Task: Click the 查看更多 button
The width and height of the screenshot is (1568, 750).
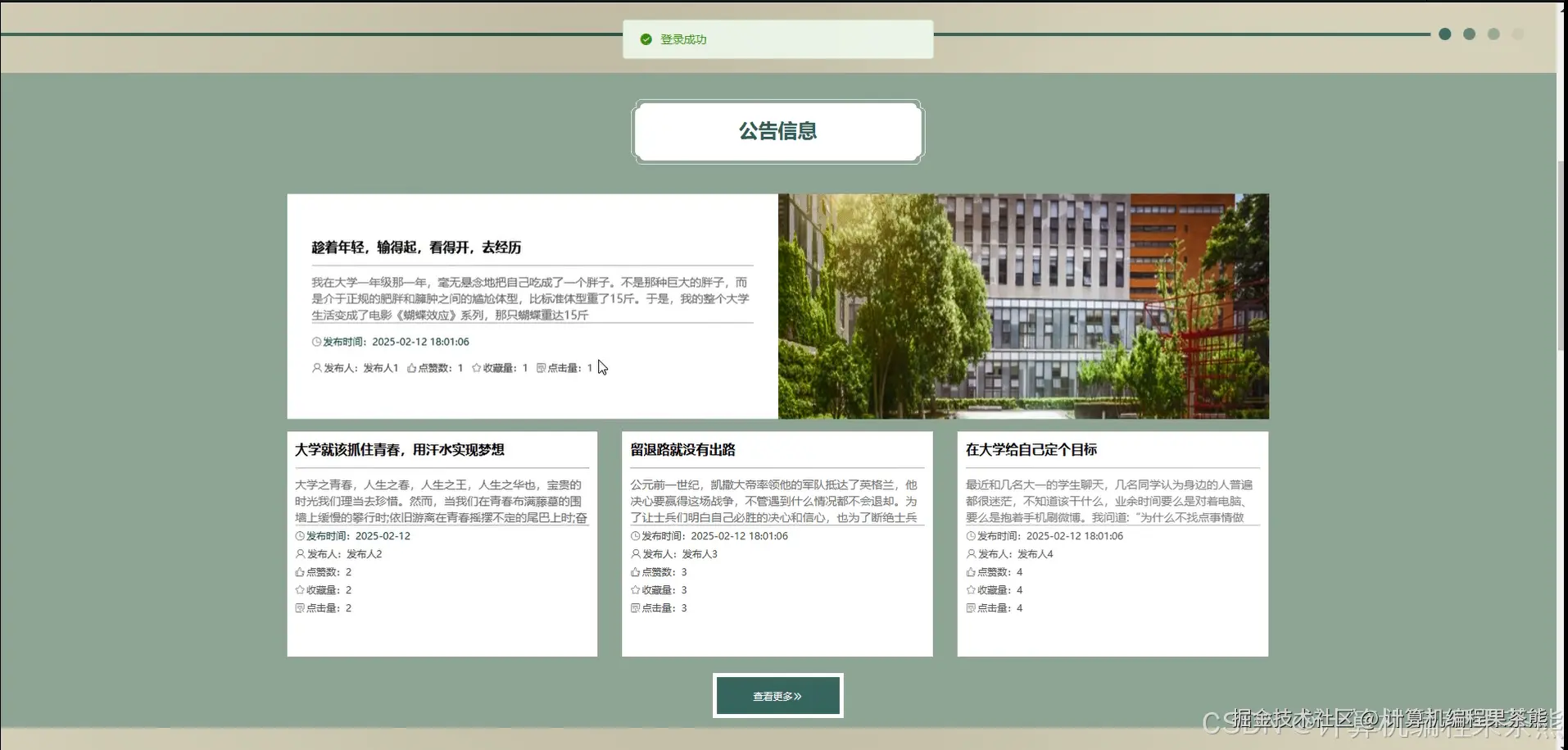Action: coord(777,695)
